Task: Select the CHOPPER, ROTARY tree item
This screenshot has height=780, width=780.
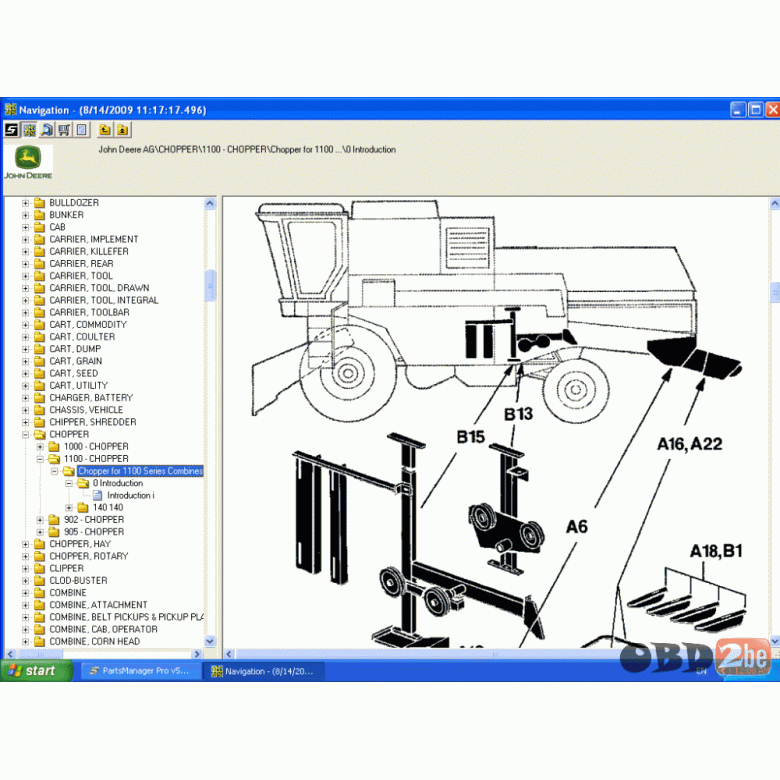Action: pos(89,556)
